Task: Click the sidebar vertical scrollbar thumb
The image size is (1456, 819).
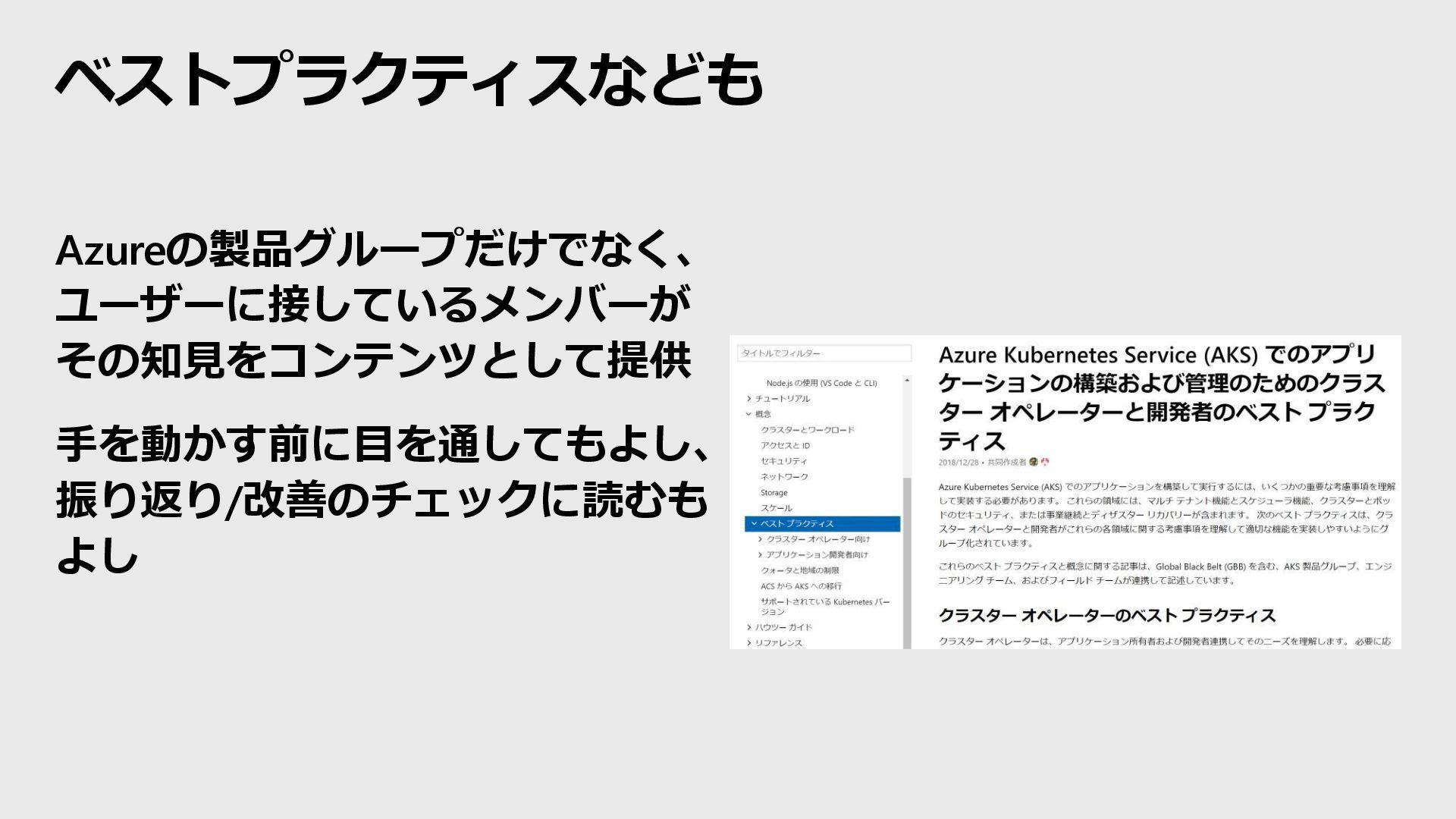Action: click(x=907, y=563)
